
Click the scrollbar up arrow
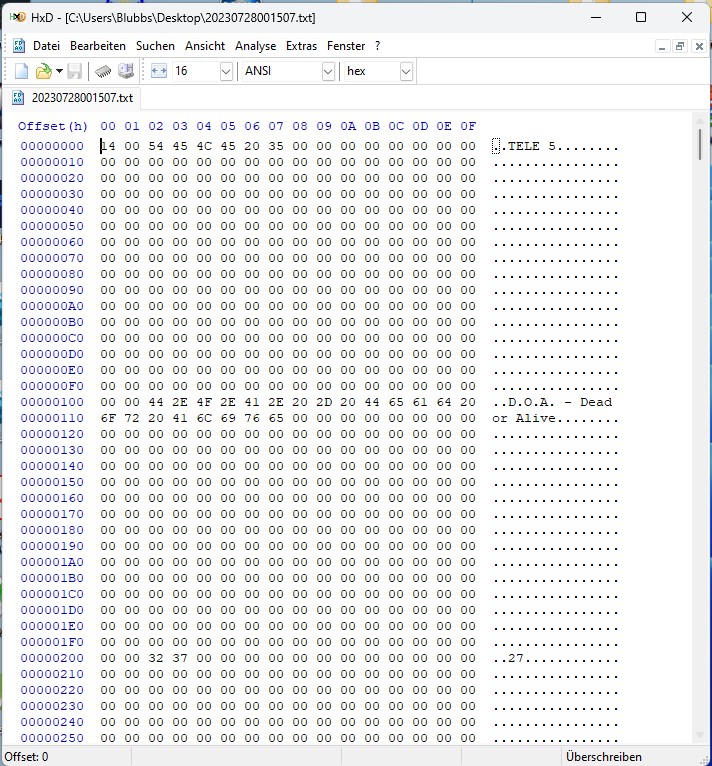[x=699, y=121]
